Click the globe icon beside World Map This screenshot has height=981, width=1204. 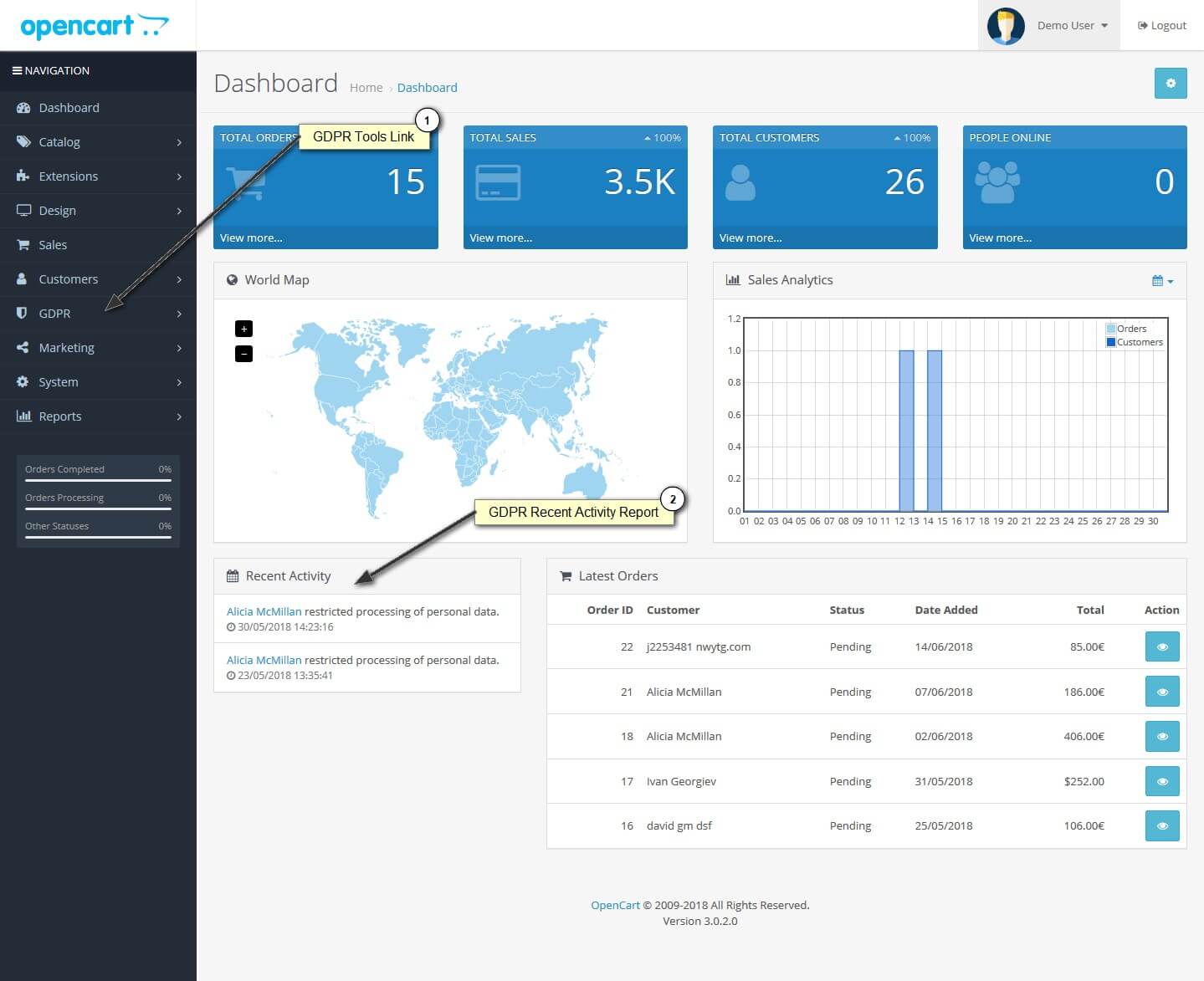232,280
